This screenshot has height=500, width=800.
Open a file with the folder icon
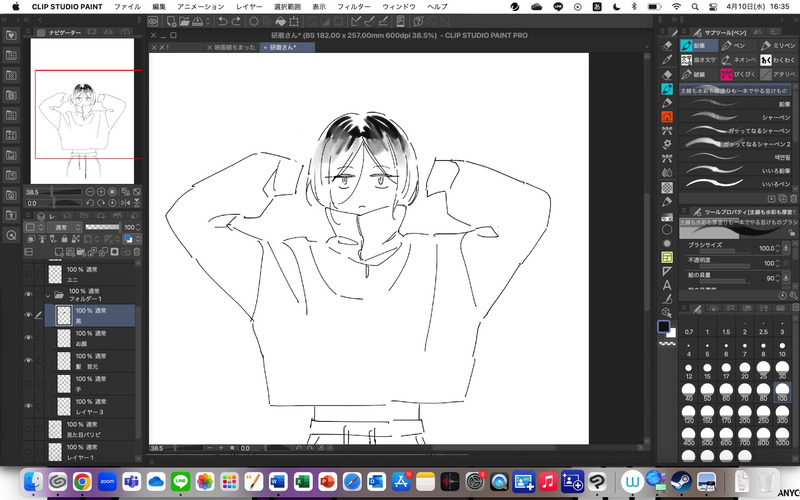click(184, 21)
